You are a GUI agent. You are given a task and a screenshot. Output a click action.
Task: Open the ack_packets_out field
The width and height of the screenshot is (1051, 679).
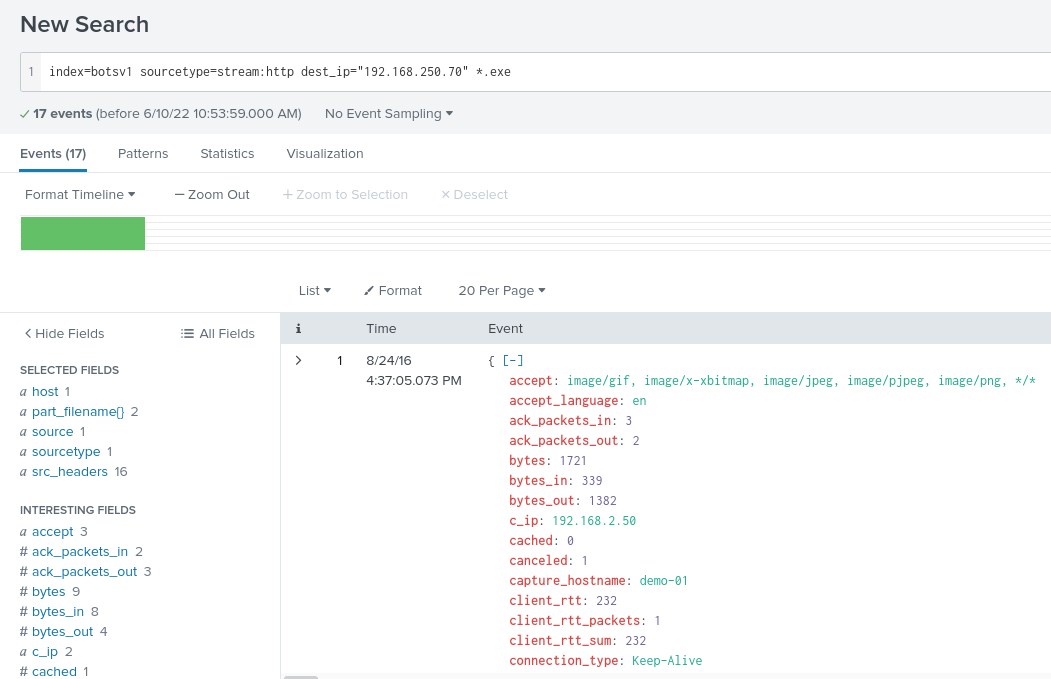click(x=84, y=572)
